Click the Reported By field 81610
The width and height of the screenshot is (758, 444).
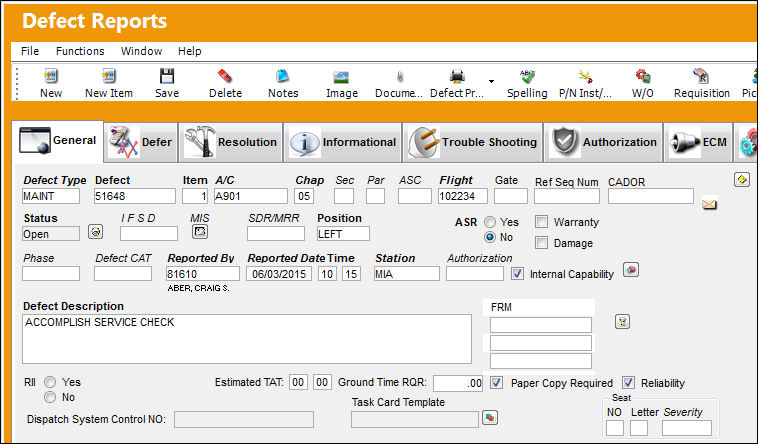pyautogui.click(x=203, y=274)
